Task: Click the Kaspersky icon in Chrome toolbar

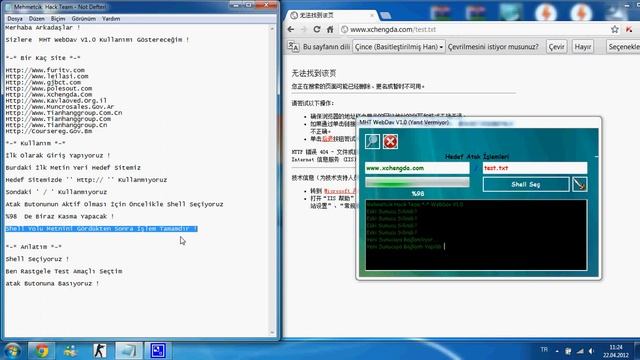Action: tap(629, 29)
